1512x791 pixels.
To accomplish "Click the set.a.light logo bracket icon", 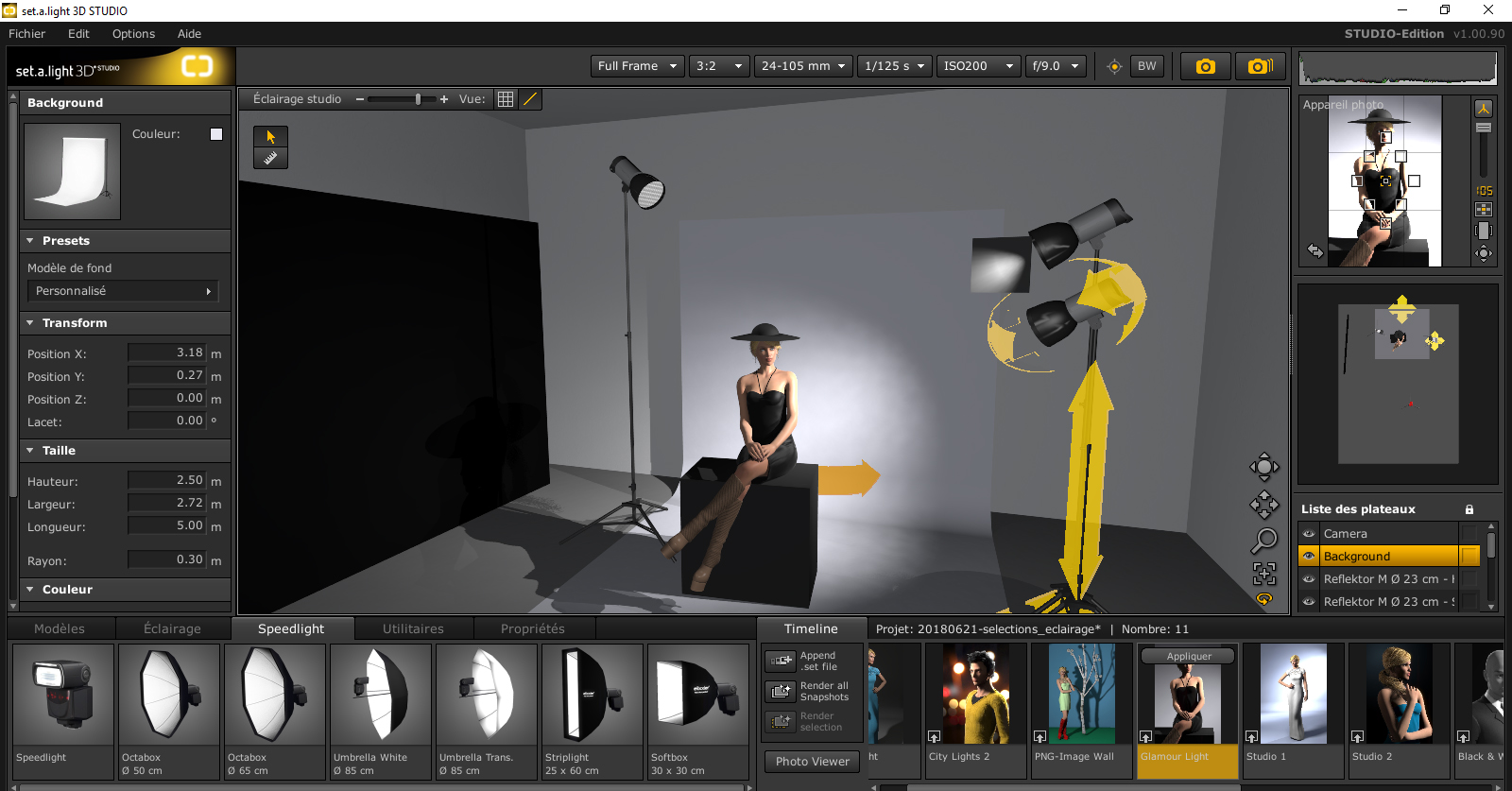I will point(198,67).
